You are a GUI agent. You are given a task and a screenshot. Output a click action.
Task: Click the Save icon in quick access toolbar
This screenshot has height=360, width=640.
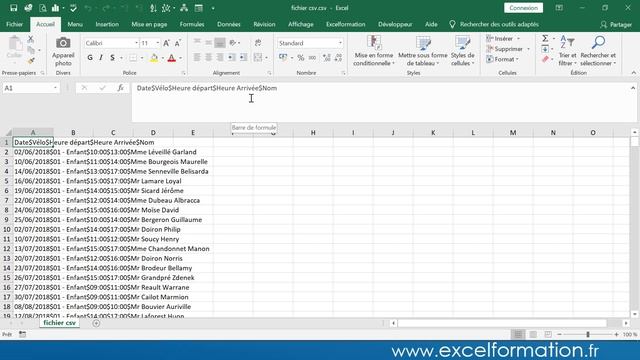pos(13,8)
